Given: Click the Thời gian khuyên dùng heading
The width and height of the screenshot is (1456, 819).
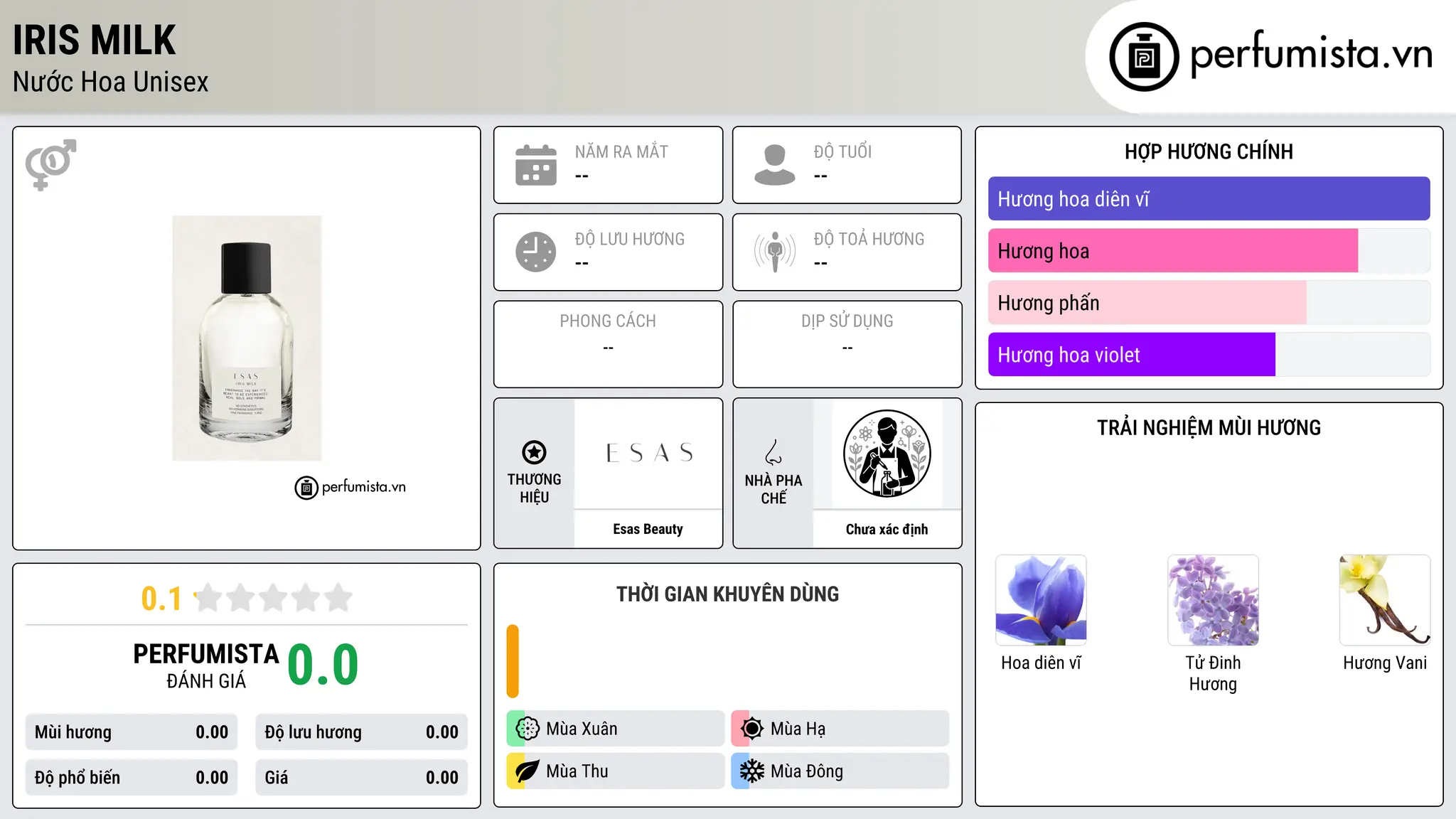Looking at the screenshot, I should click(727, 594).
